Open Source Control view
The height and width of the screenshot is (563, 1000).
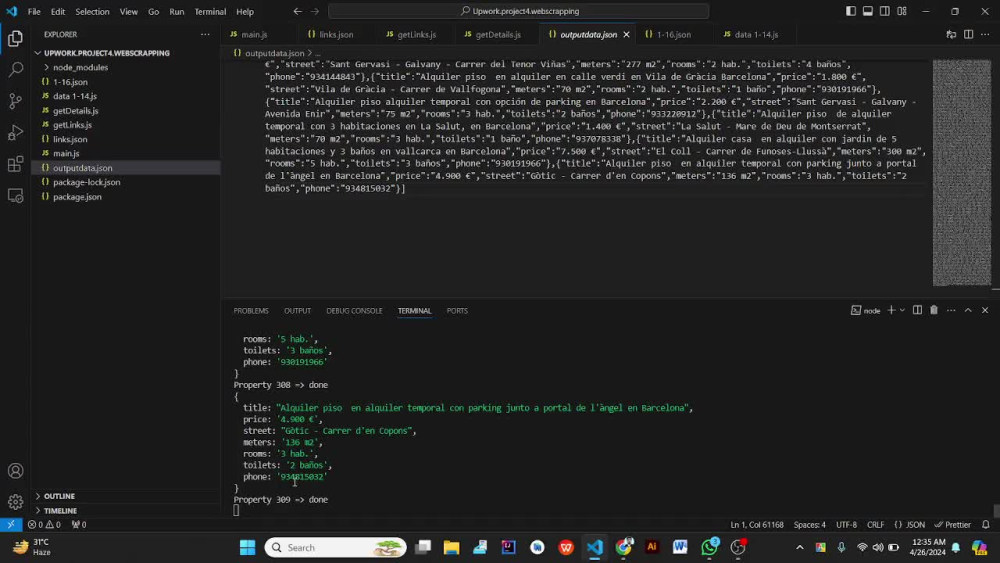(15, 101)
